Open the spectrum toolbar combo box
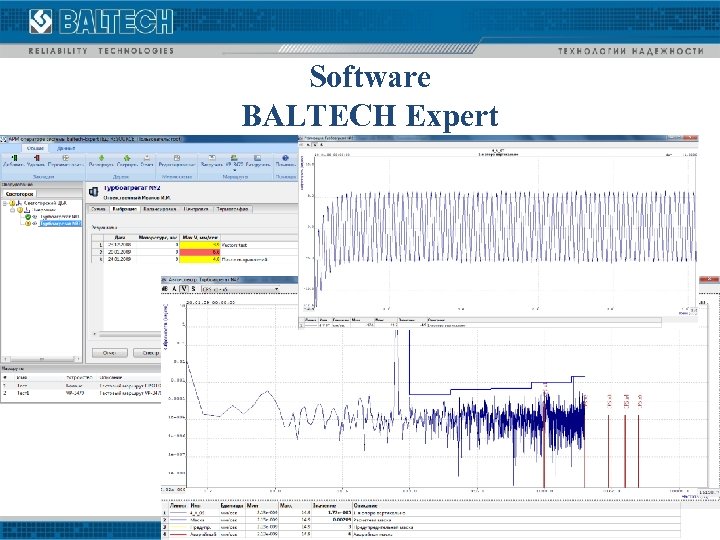 (241, 289)
